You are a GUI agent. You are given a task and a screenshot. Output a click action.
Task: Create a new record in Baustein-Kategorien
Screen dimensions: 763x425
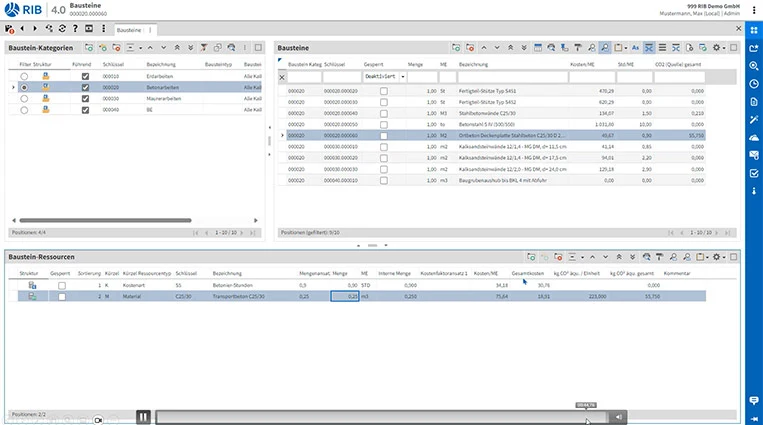point(89,48)
